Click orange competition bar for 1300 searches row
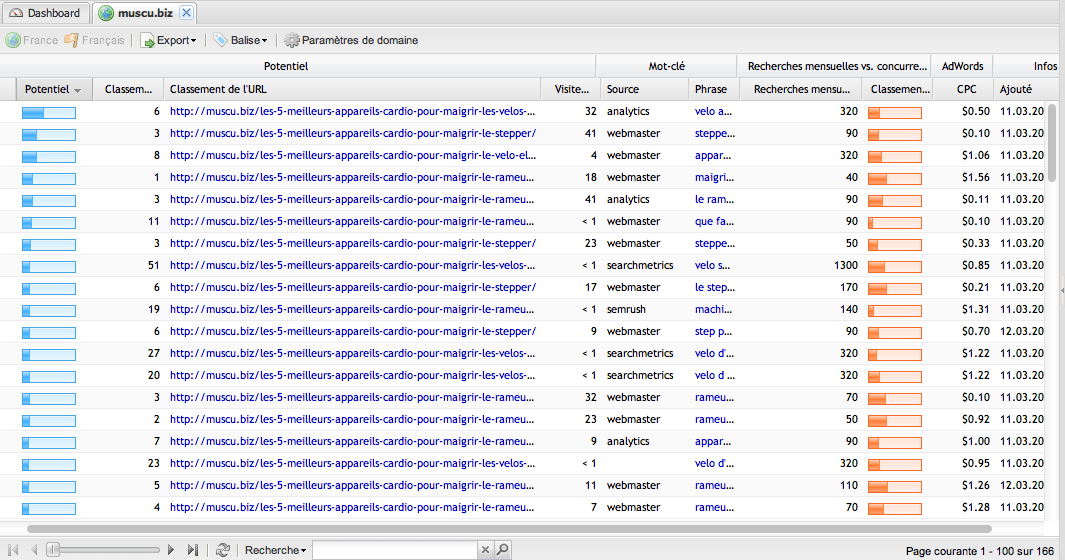 (895, 267)
